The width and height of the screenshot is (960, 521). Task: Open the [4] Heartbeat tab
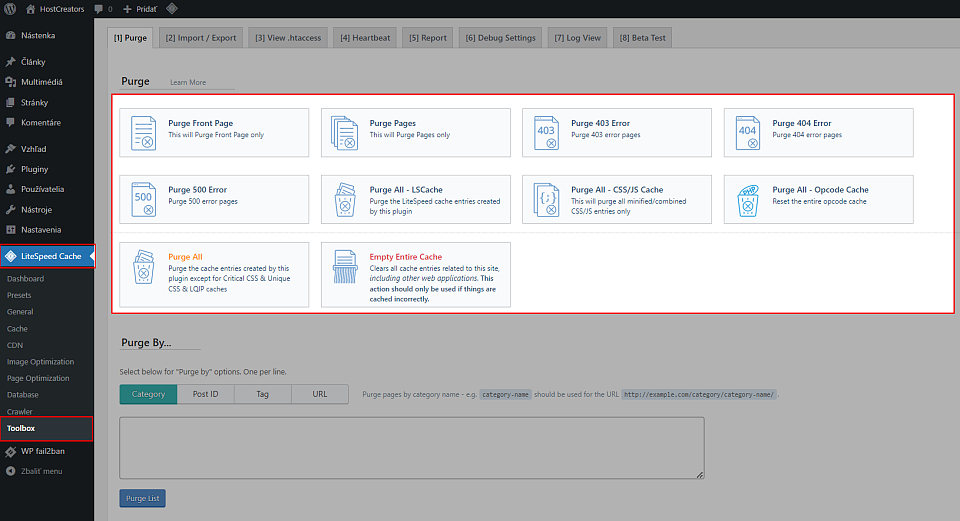click(x=365, y=37)
